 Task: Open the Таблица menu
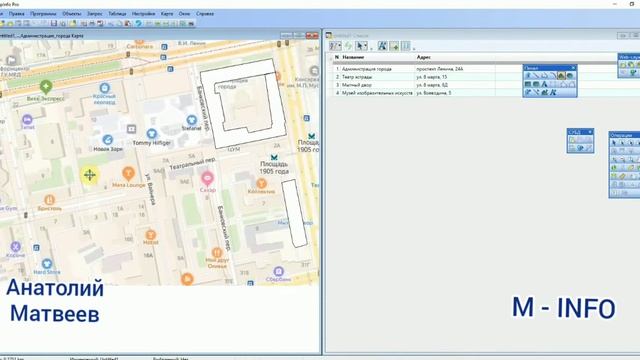[117, 13]
